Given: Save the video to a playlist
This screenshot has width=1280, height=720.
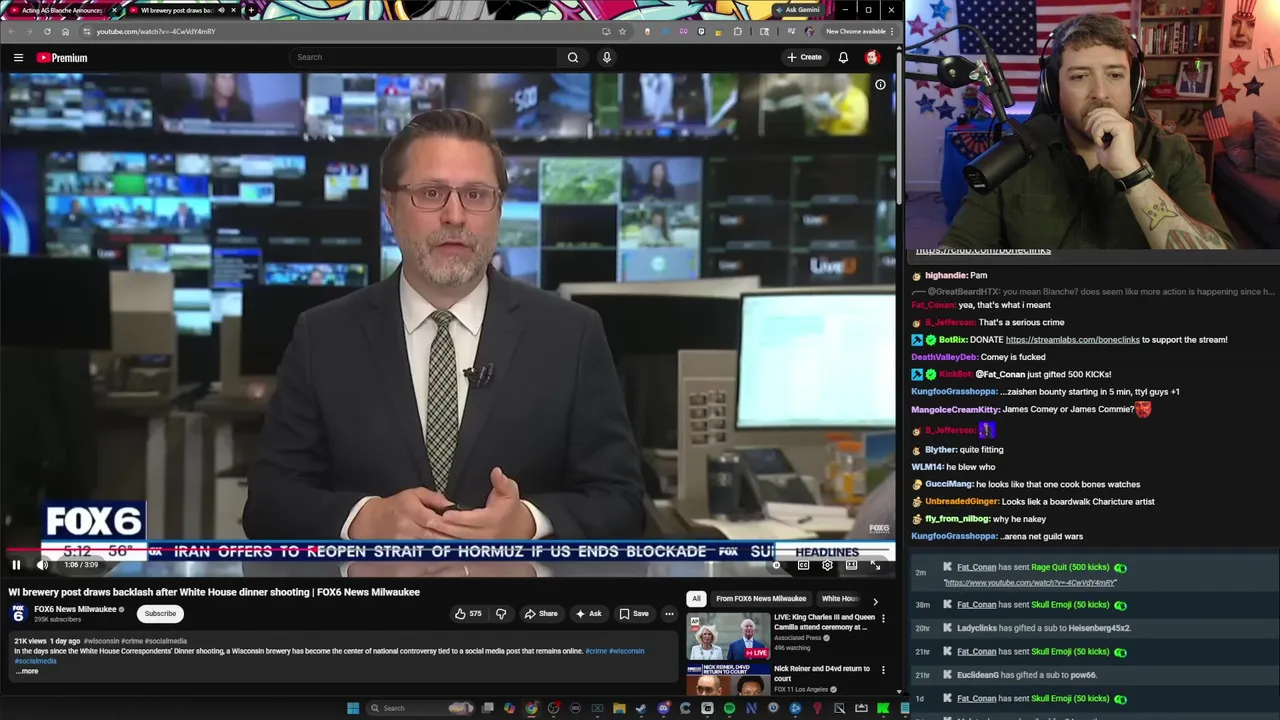Looking at the screenshot, I should pos(634,614).
